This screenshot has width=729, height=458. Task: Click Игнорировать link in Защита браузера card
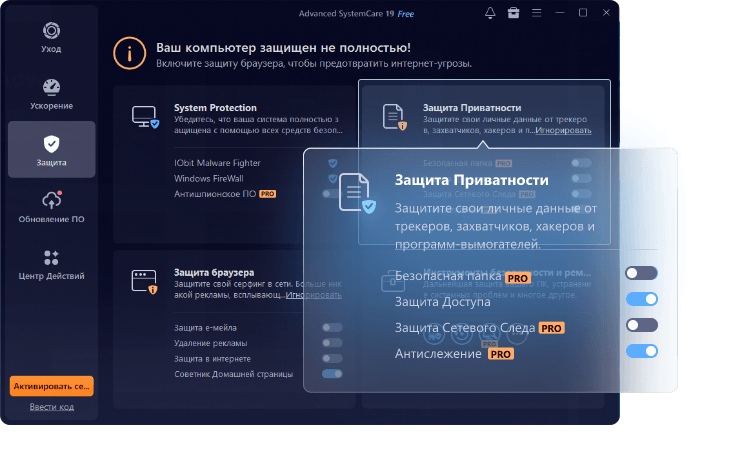click(x=313, y=295)
